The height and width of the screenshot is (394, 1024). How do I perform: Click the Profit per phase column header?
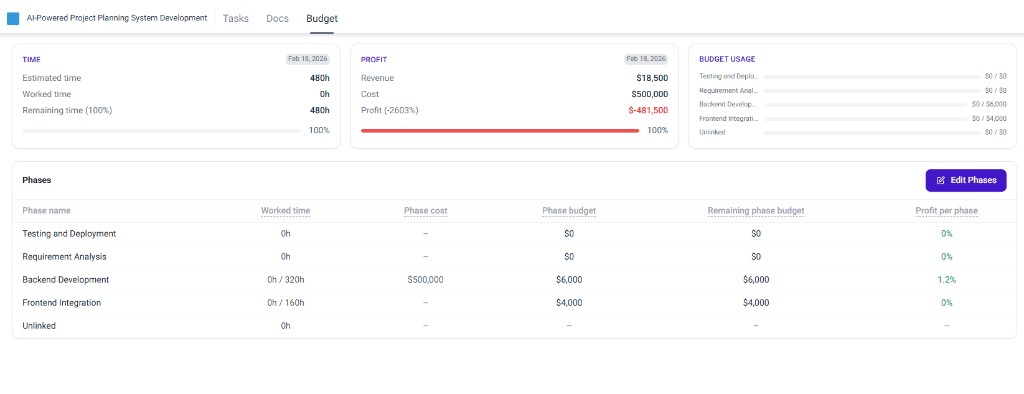[946, 211]
